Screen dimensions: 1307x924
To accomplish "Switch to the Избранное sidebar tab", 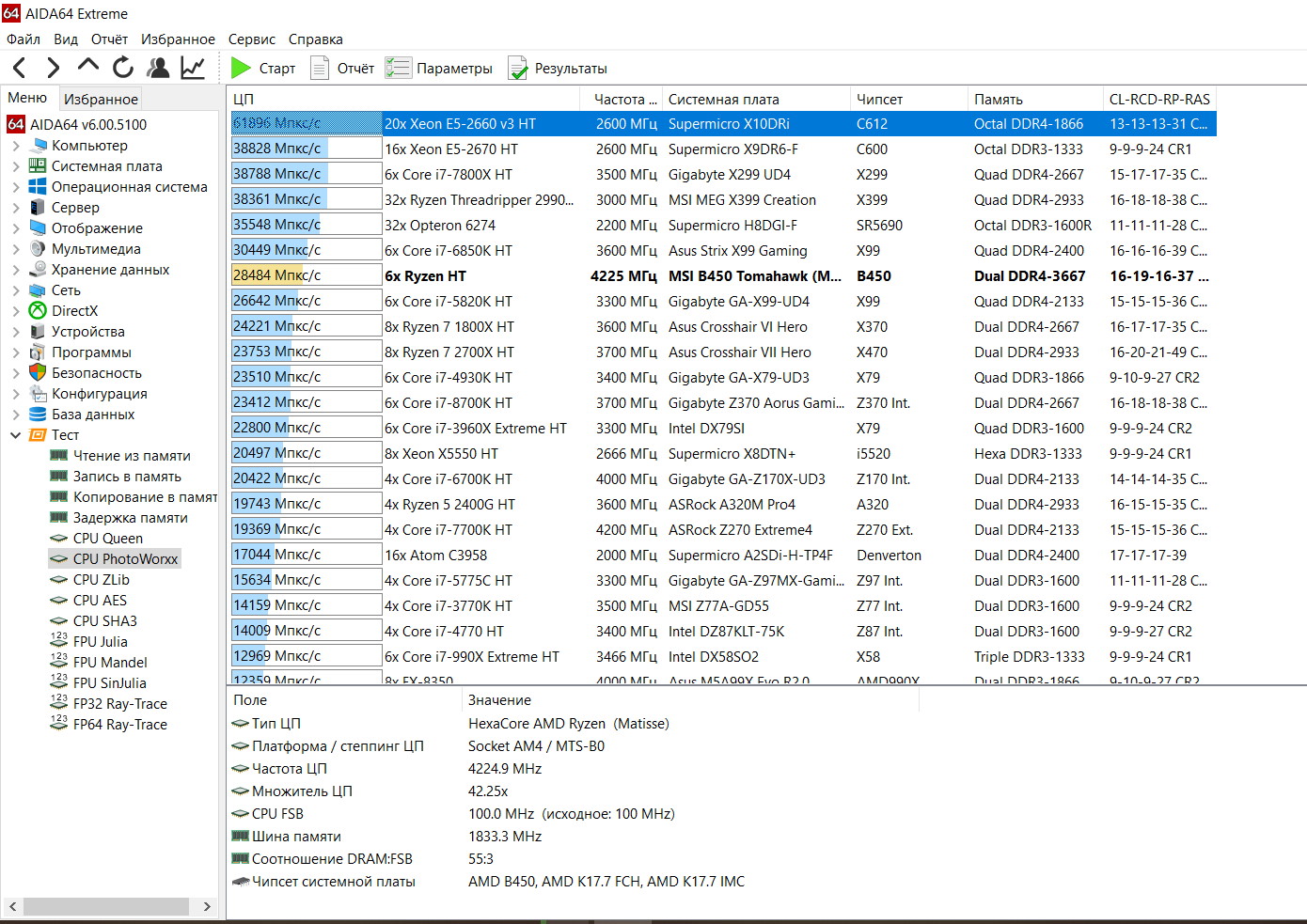I will pyautogui.click(x=101, y=99).
